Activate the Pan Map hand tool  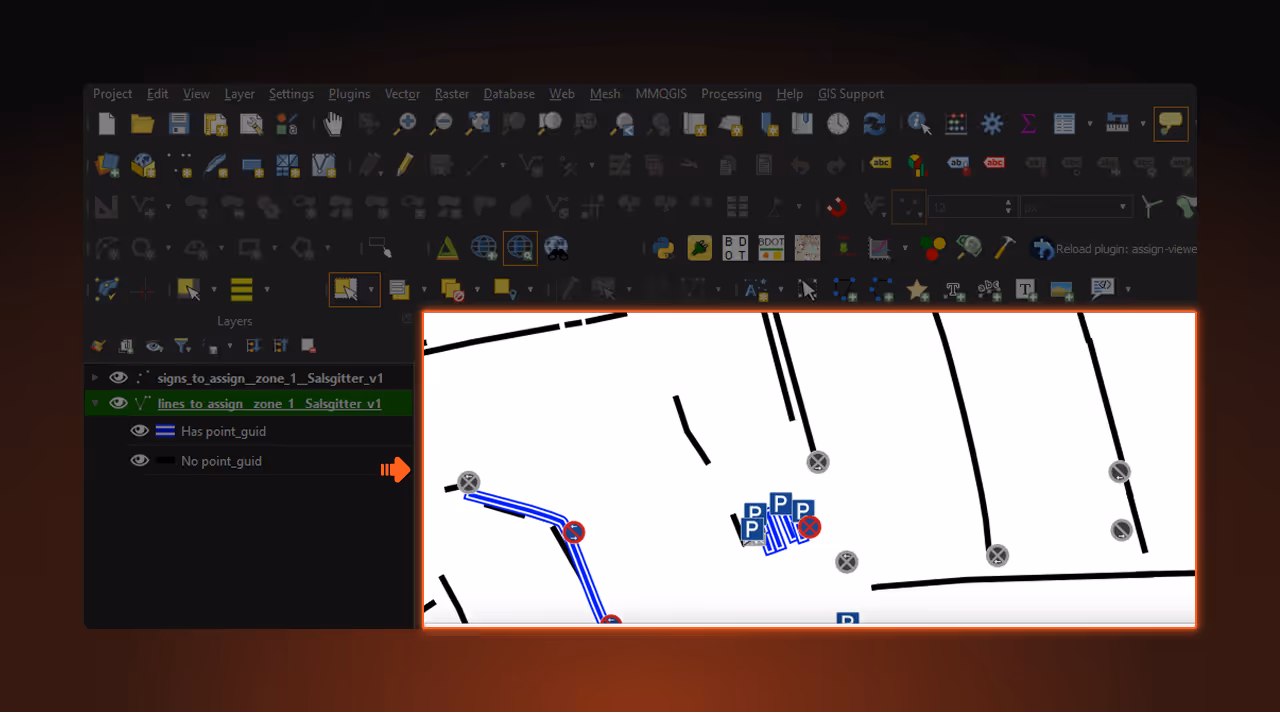pyautogui.click(x=333, y=123)
